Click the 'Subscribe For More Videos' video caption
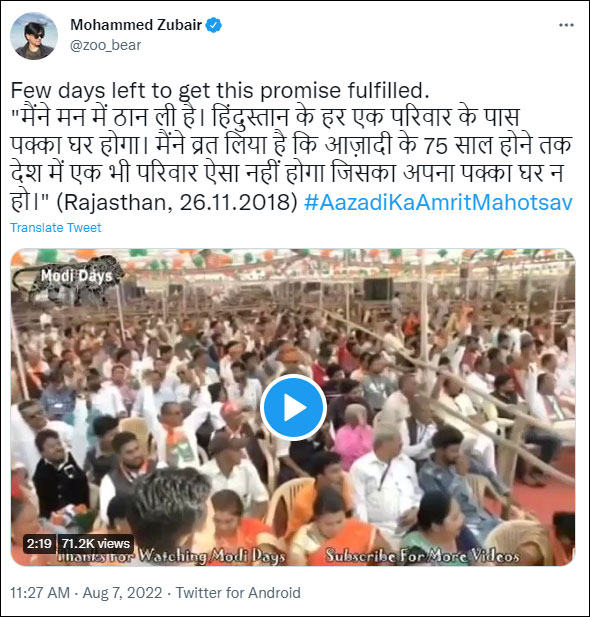 [x=422, y=556]
